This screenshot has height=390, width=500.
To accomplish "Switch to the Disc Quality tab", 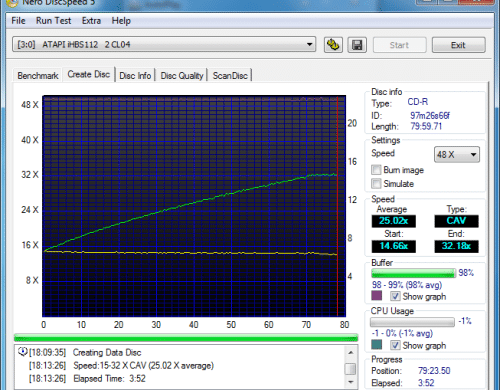I will pos(182,76).
